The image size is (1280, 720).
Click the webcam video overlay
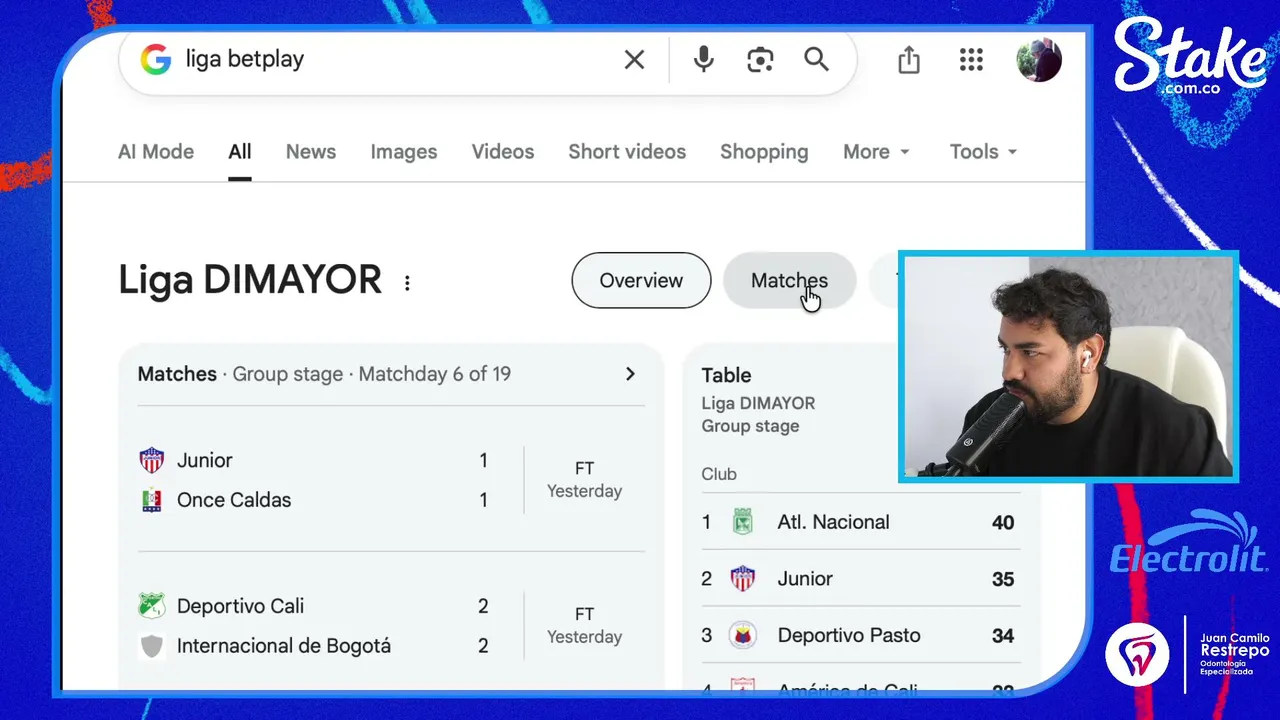(x=1068, y=366)
